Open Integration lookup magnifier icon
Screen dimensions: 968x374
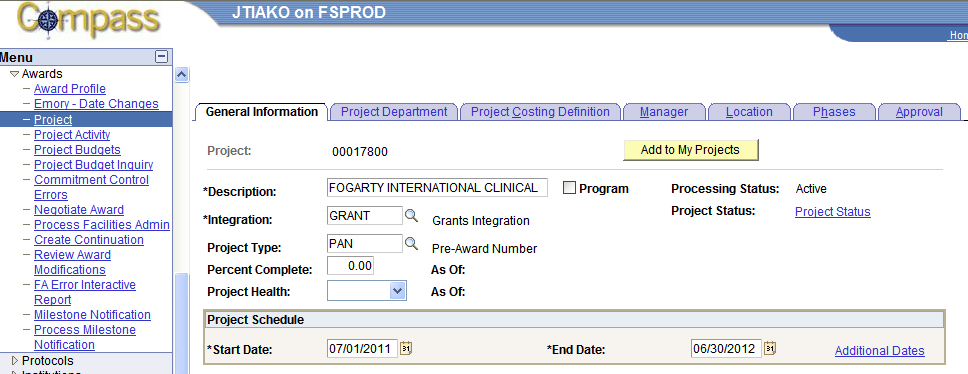[411, 216]
